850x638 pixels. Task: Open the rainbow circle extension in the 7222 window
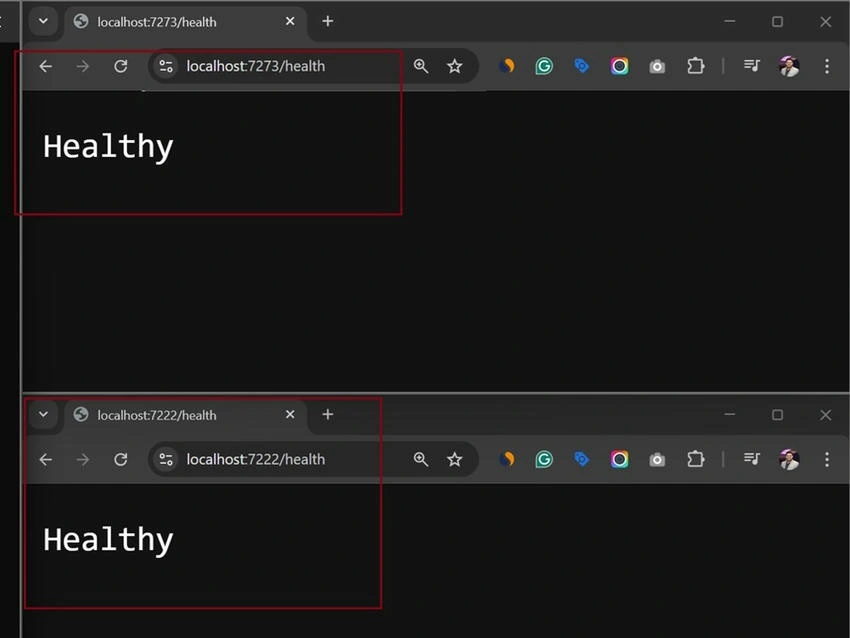tap(619, 460)
